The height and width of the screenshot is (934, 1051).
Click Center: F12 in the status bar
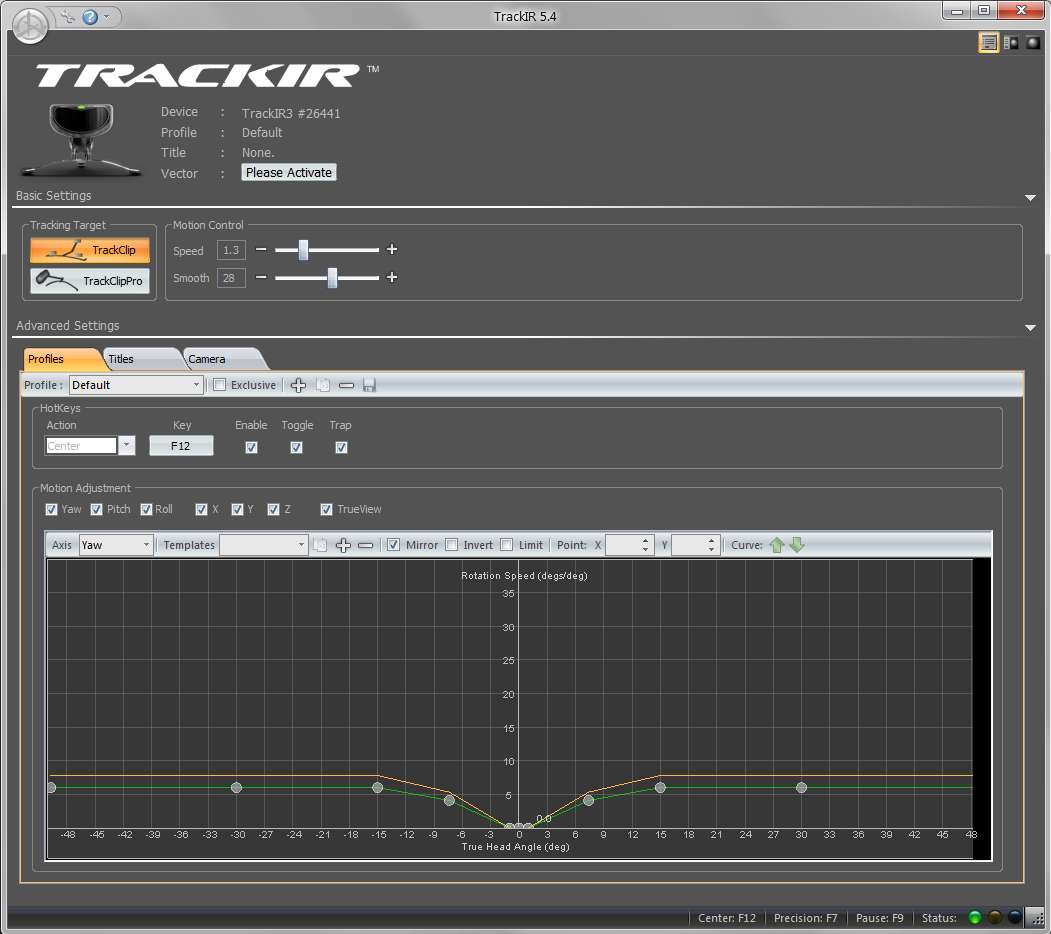tap(727, 918)
